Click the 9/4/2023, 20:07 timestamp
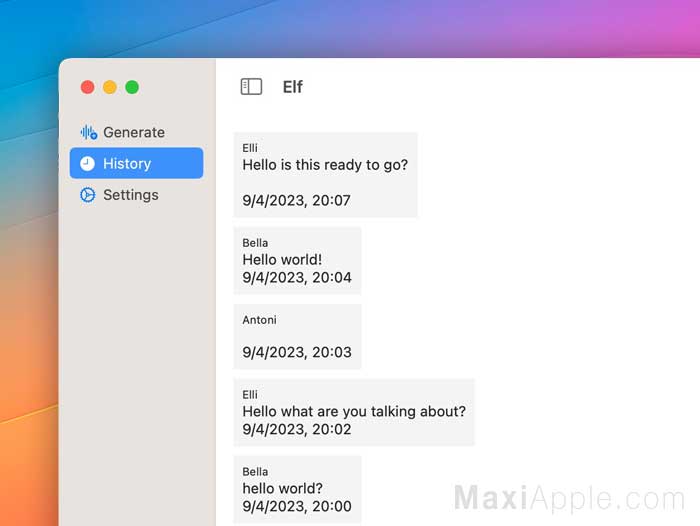The image size is (700, 526). coord(296,200)
